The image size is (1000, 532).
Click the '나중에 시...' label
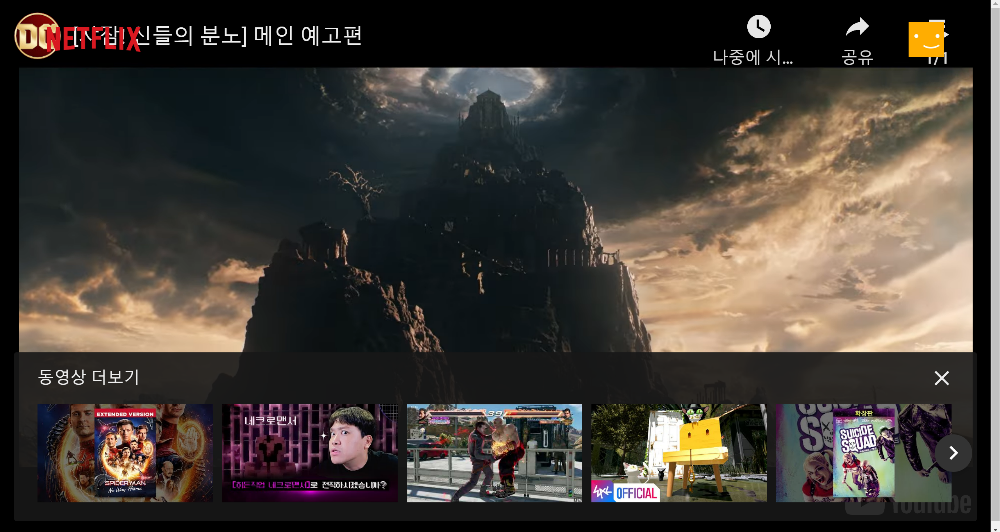753,57
